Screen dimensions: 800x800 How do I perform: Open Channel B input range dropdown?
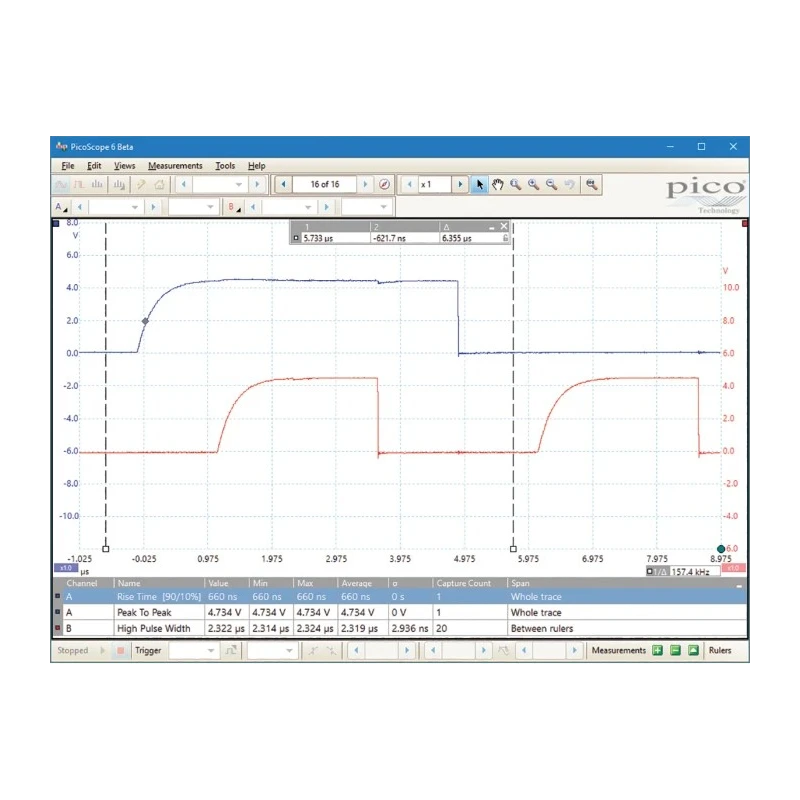coord(308,207)
